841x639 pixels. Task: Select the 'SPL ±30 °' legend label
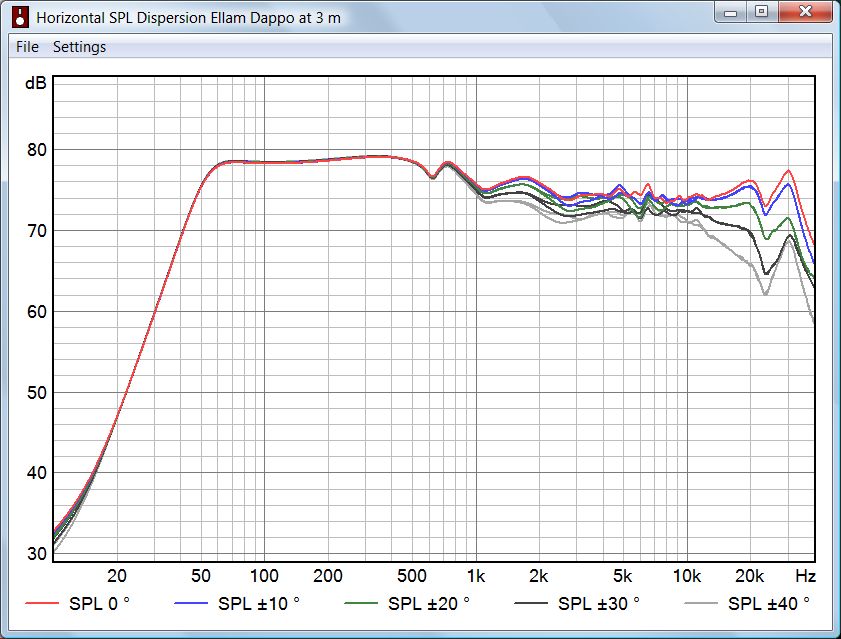[599, 604]
